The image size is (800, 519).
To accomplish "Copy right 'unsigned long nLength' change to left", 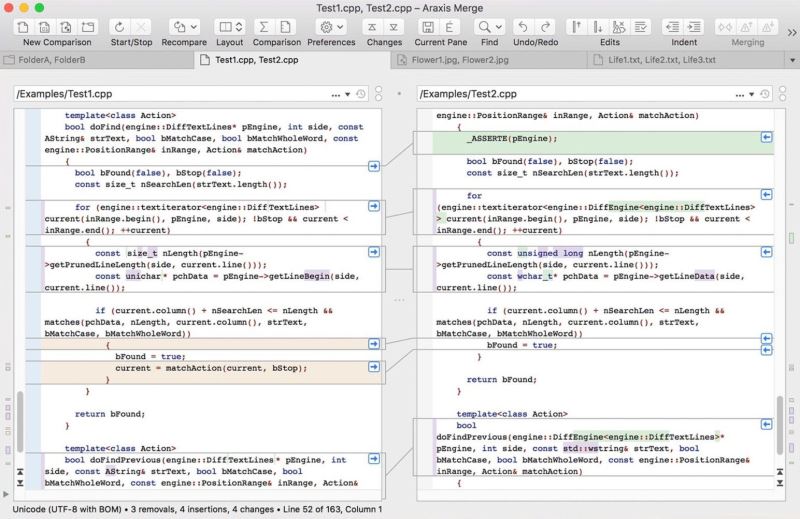I will 766,252.
